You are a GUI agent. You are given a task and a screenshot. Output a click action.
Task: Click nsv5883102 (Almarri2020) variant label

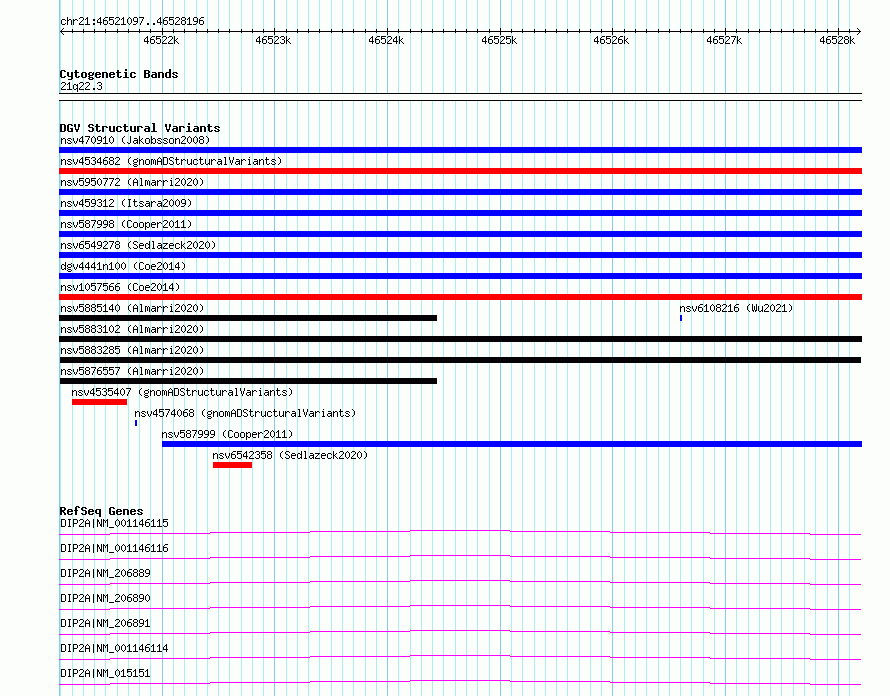click(132, 329)
